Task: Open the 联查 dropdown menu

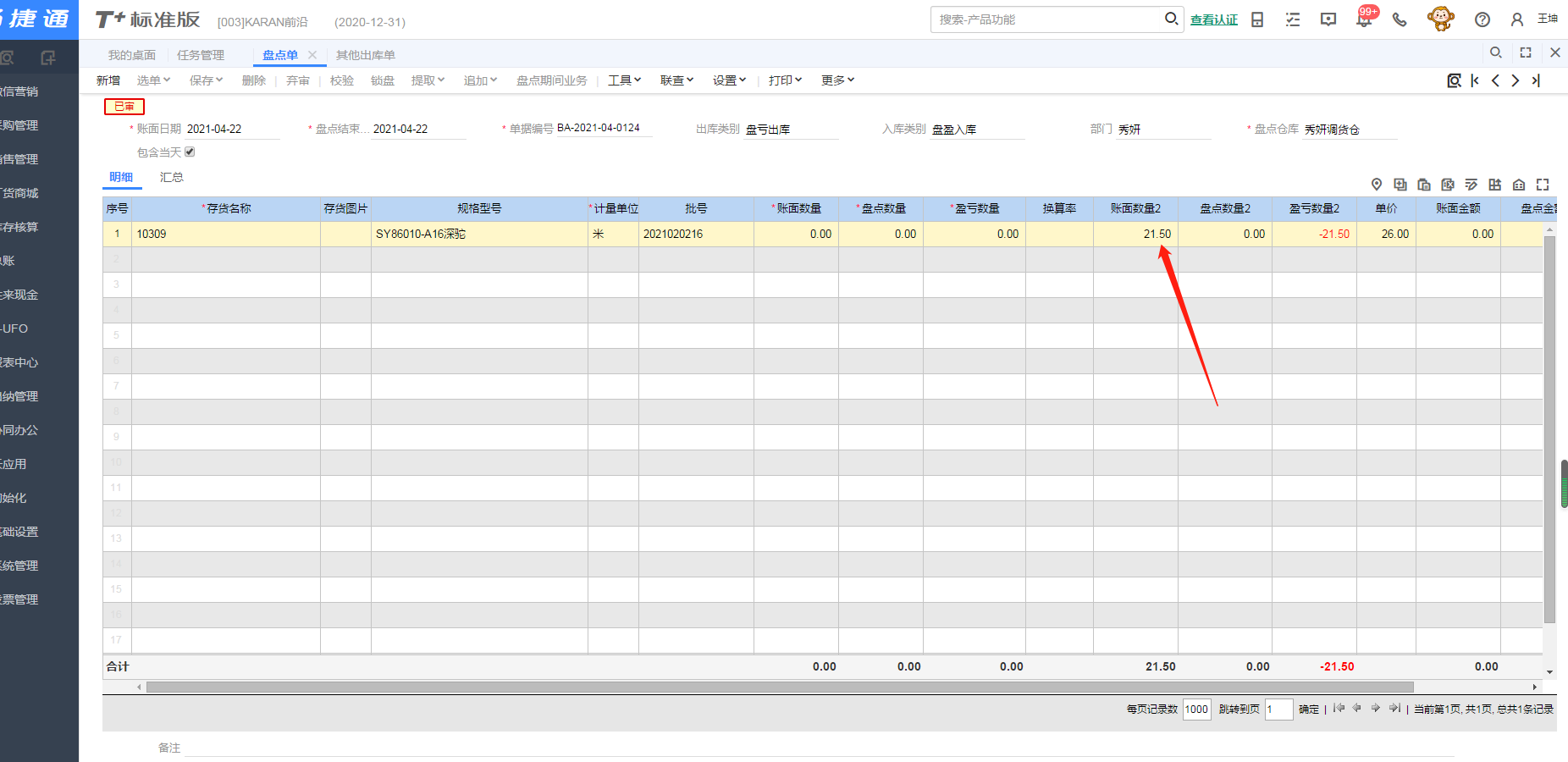Action: pyautogui.click(x=676, y=80)
